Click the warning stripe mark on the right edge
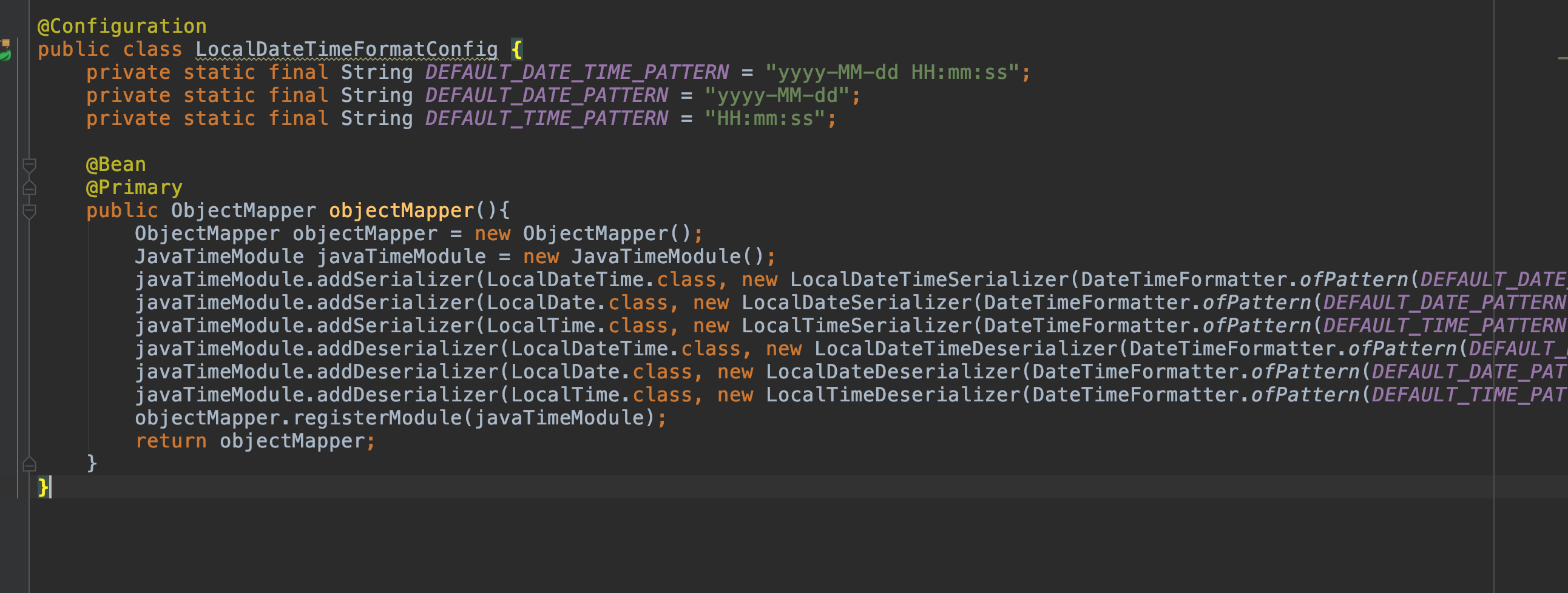The image size is (1568, 593). [x=1563, y=58]
